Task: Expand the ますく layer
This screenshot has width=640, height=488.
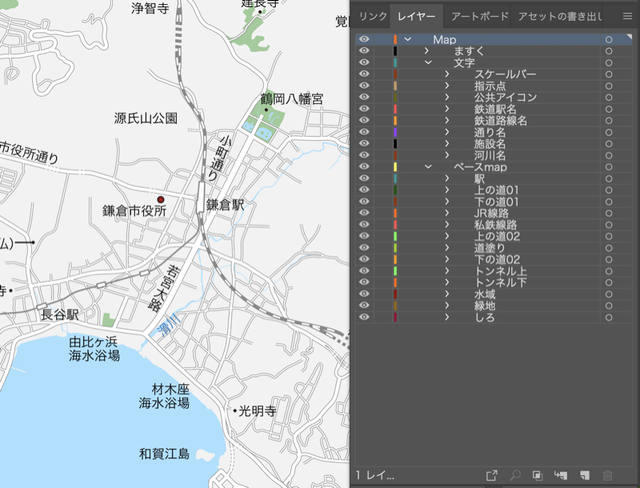Action: coord(427,51)
